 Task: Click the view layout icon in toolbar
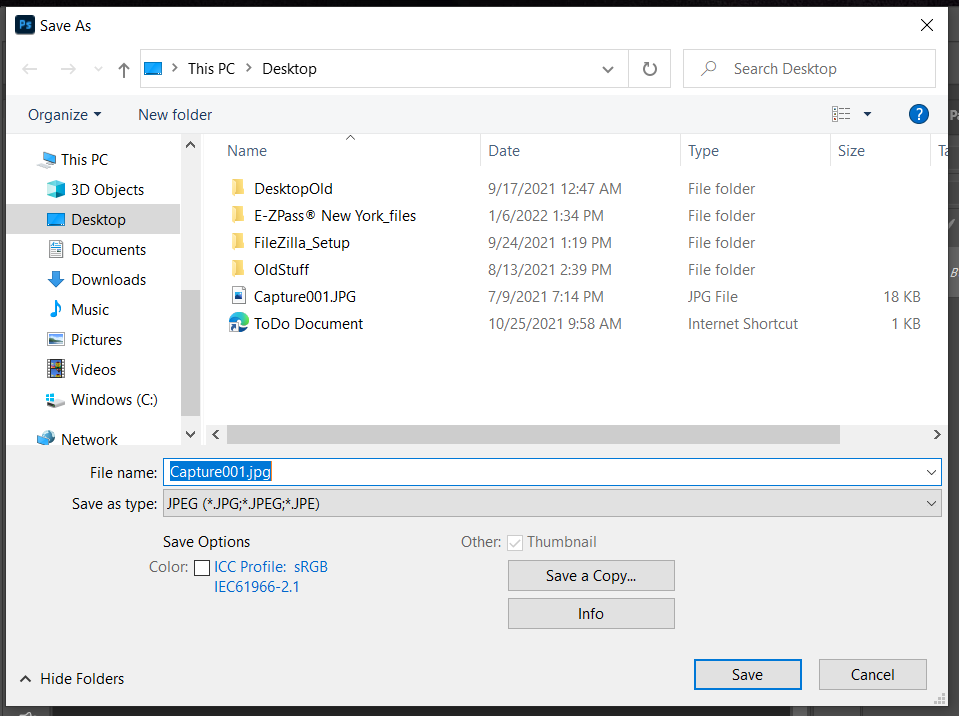coord(841,114)
